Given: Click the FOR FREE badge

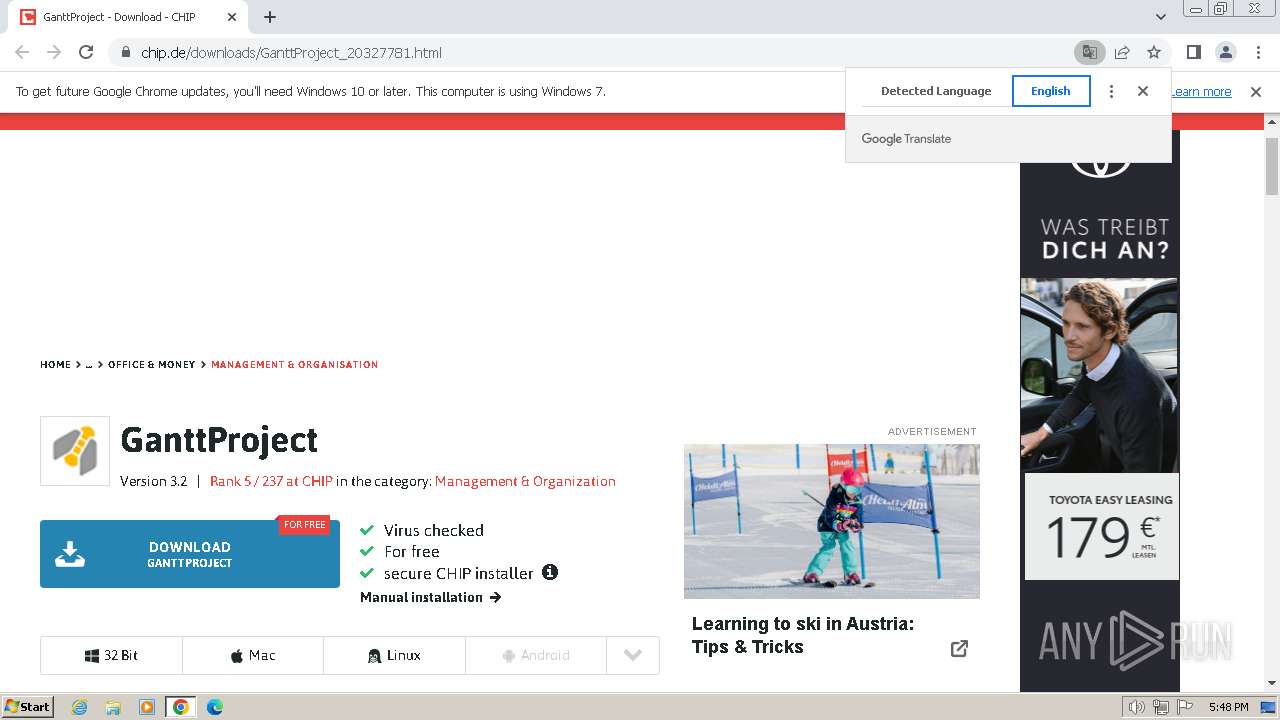Looking at the screenshot, I should point(304,525).
